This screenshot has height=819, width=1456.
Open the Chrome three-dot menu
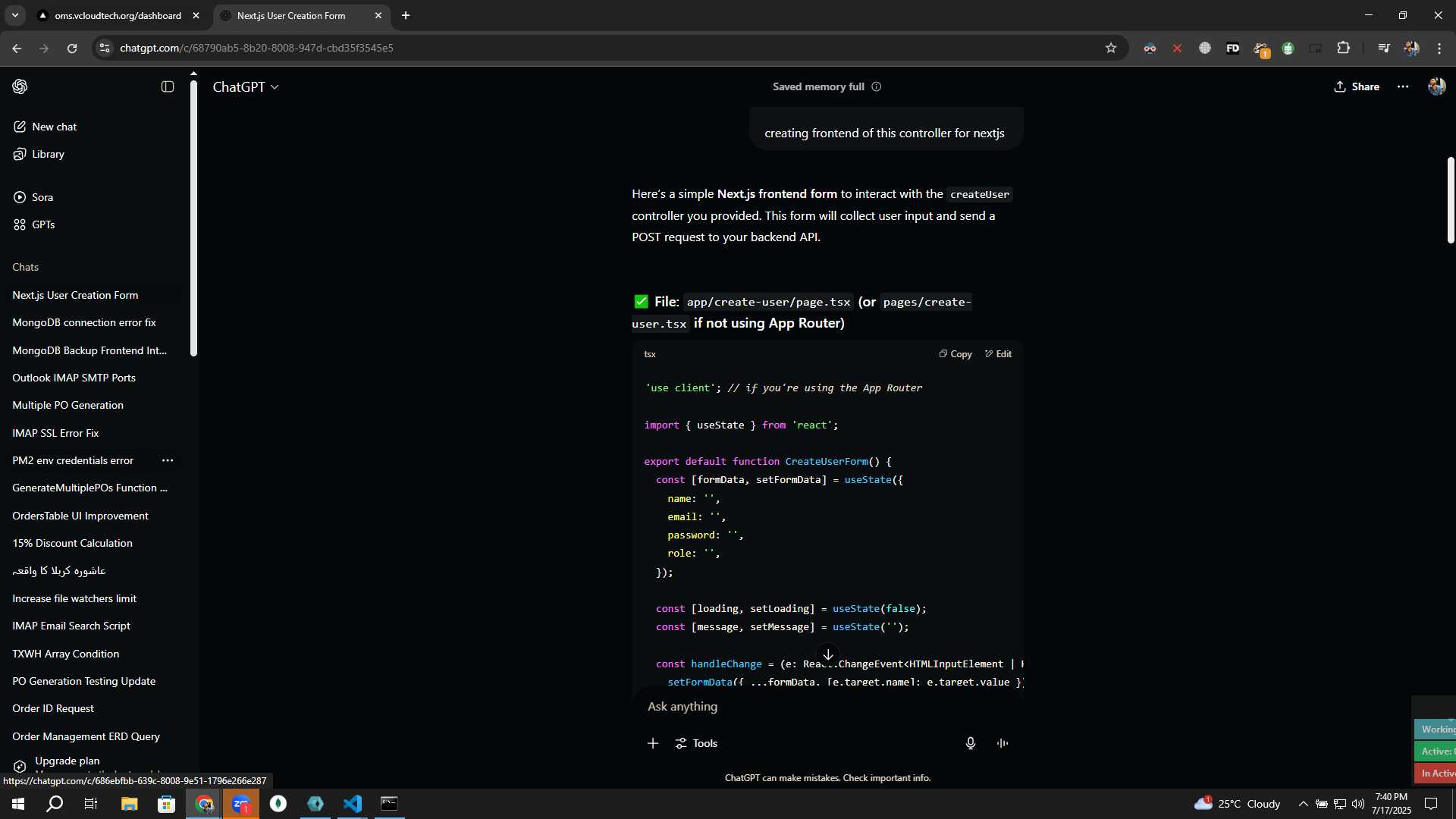1439,48
